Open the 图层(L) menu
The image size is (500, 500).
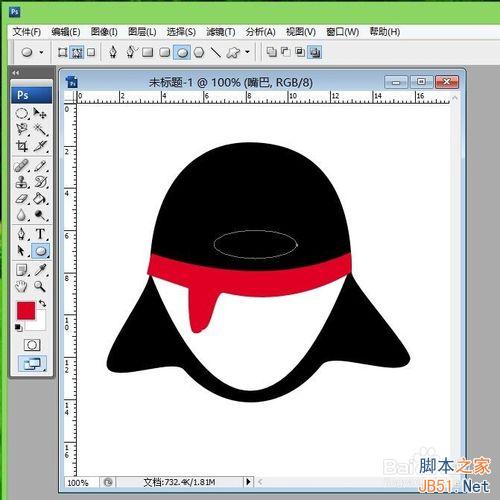142,32
